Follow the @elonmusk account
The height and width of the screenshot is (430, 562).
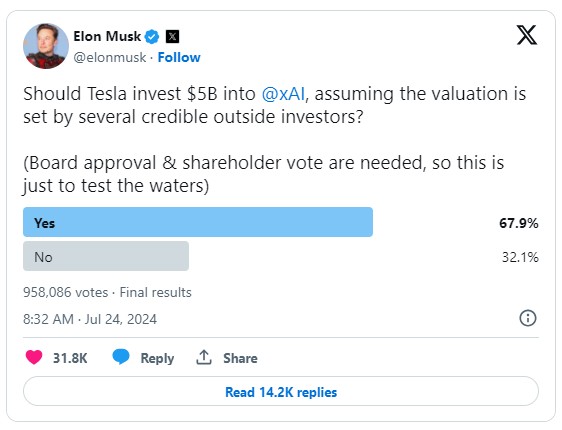(x=179, y=57)
